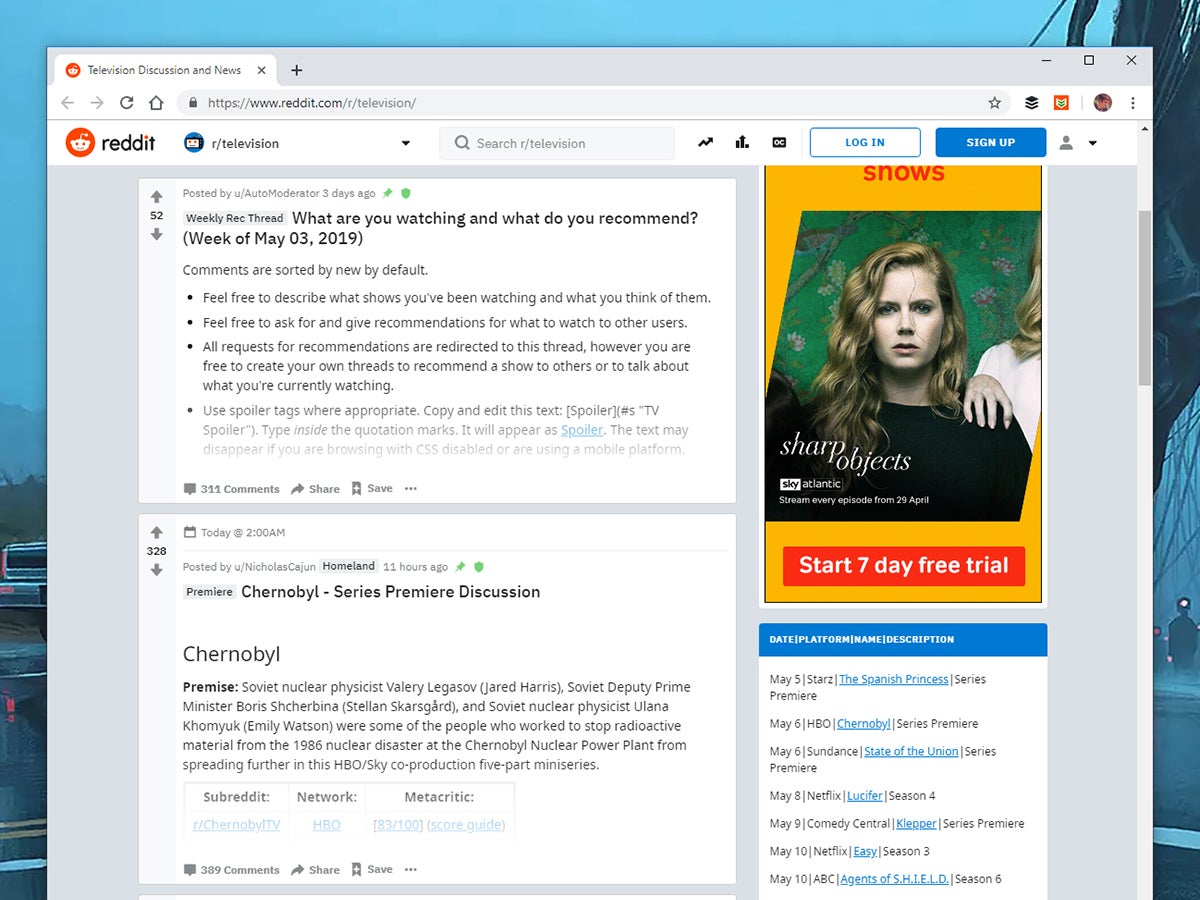Screen dimensions: 1200x900
Task: Open the user account dropdown menu
Action: (1078, 143)
